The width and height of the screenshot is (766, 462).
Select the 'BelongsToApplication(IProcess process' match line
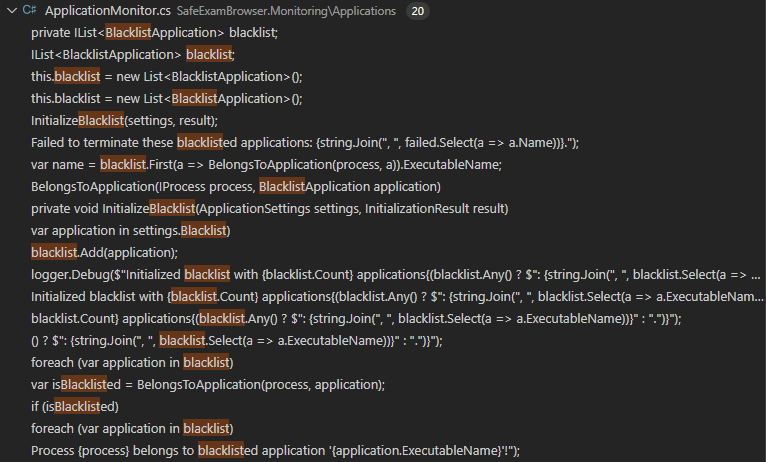tap(236, 187)
